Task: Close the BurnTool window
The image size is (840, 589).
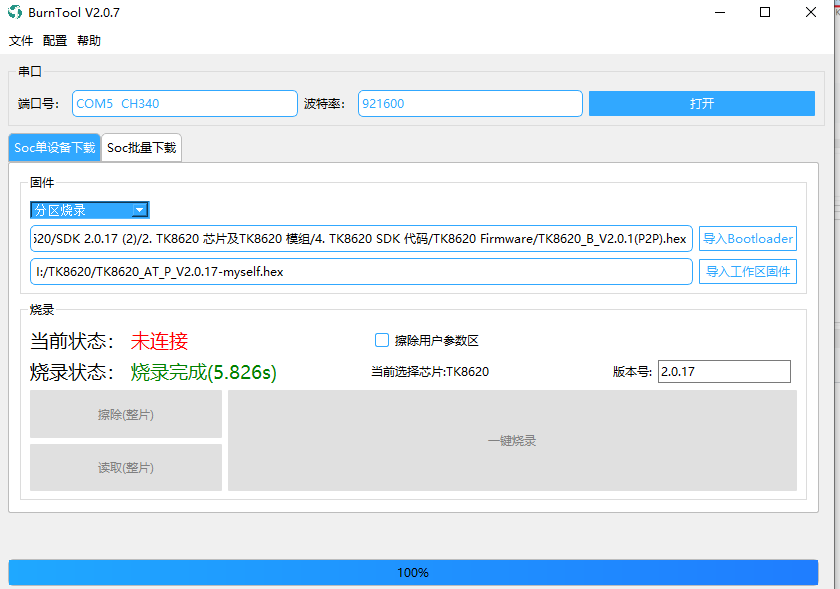Action: click(x=811, y=12)
